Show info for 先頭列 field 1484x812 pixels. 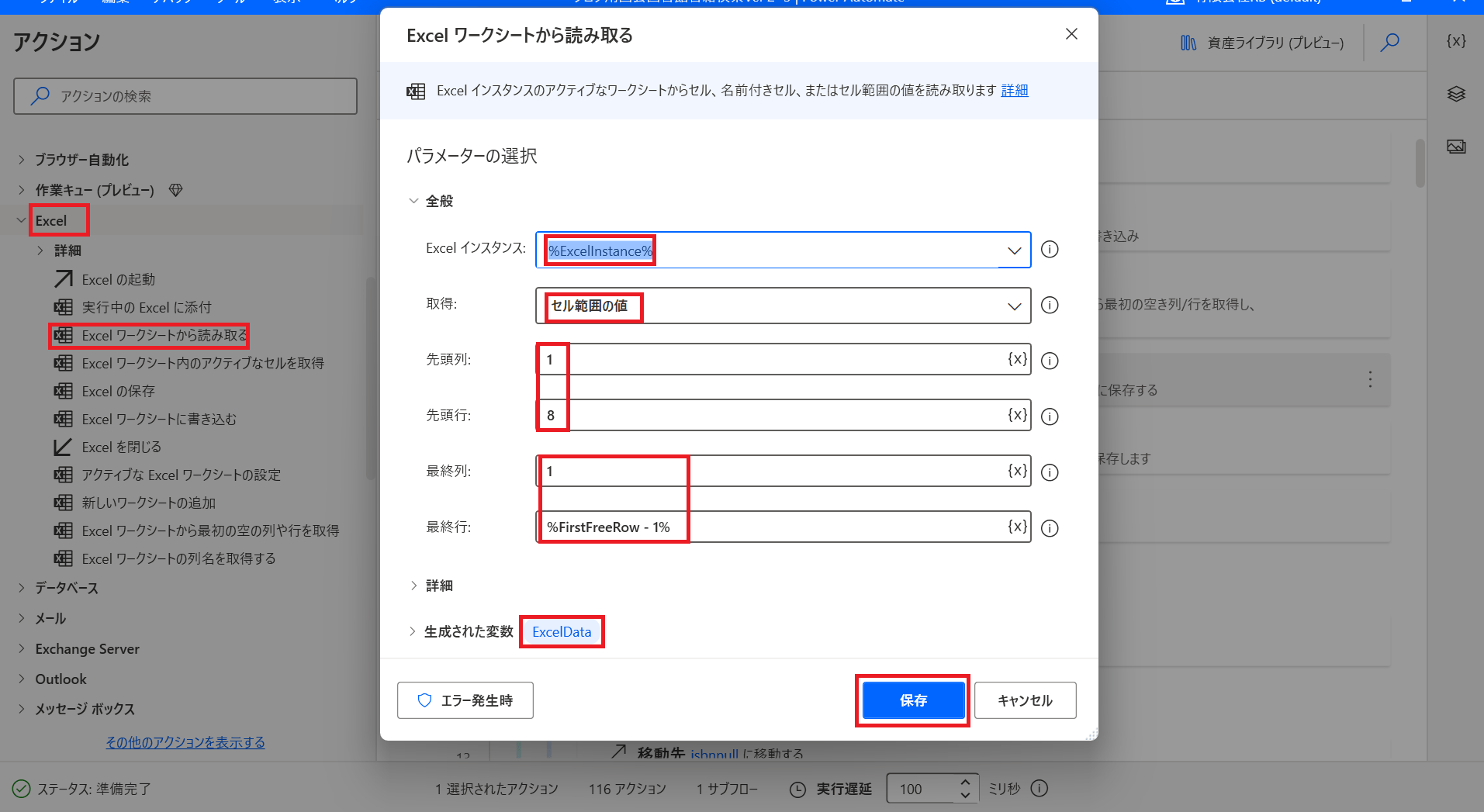click(1050, 361)
